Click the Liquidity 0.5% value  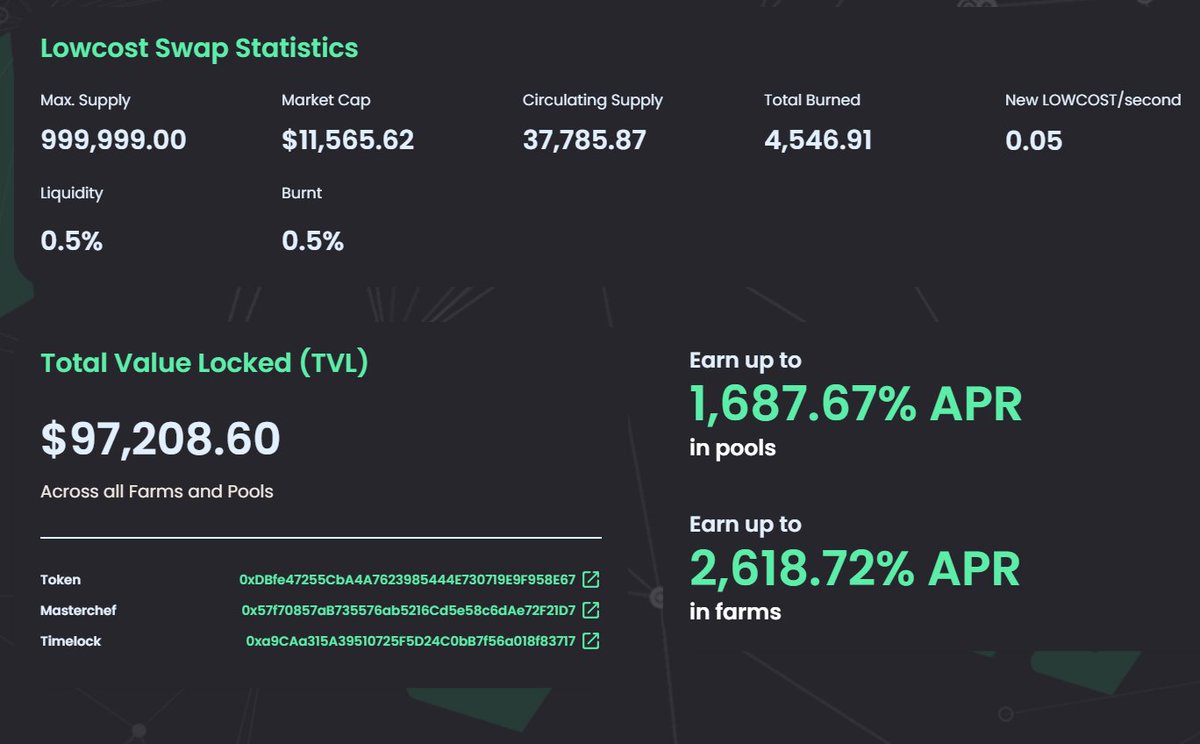tap(72, 241)
